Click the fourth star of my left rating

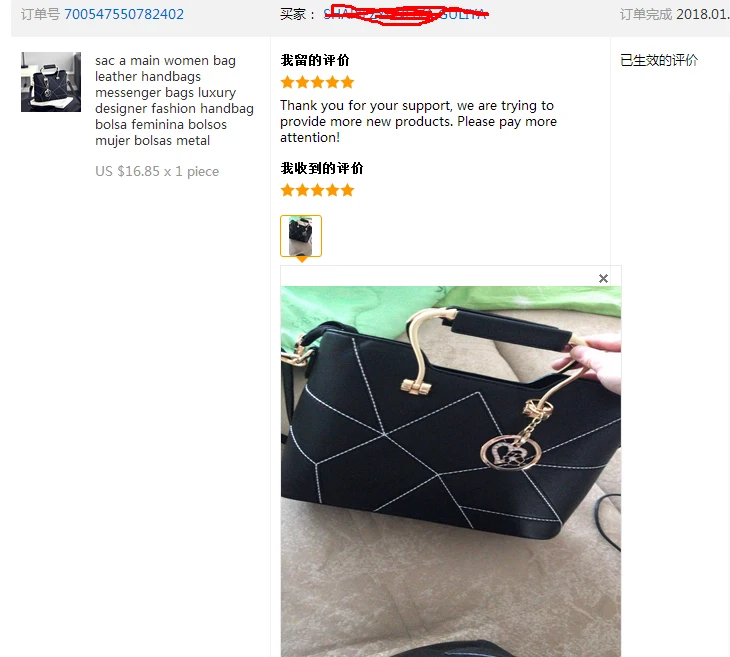(332, 82)
